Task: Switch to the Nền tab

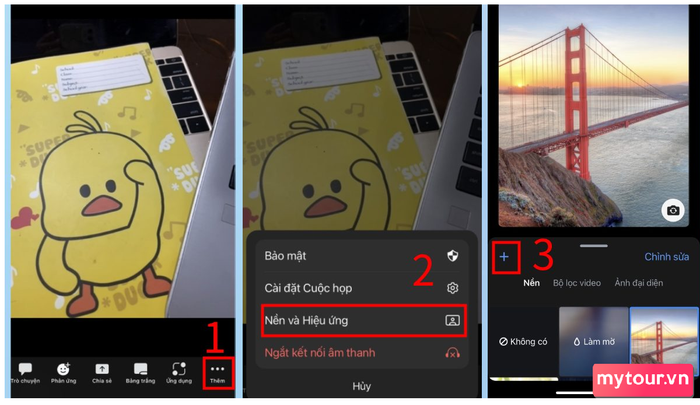Action: tap(532, 283)
